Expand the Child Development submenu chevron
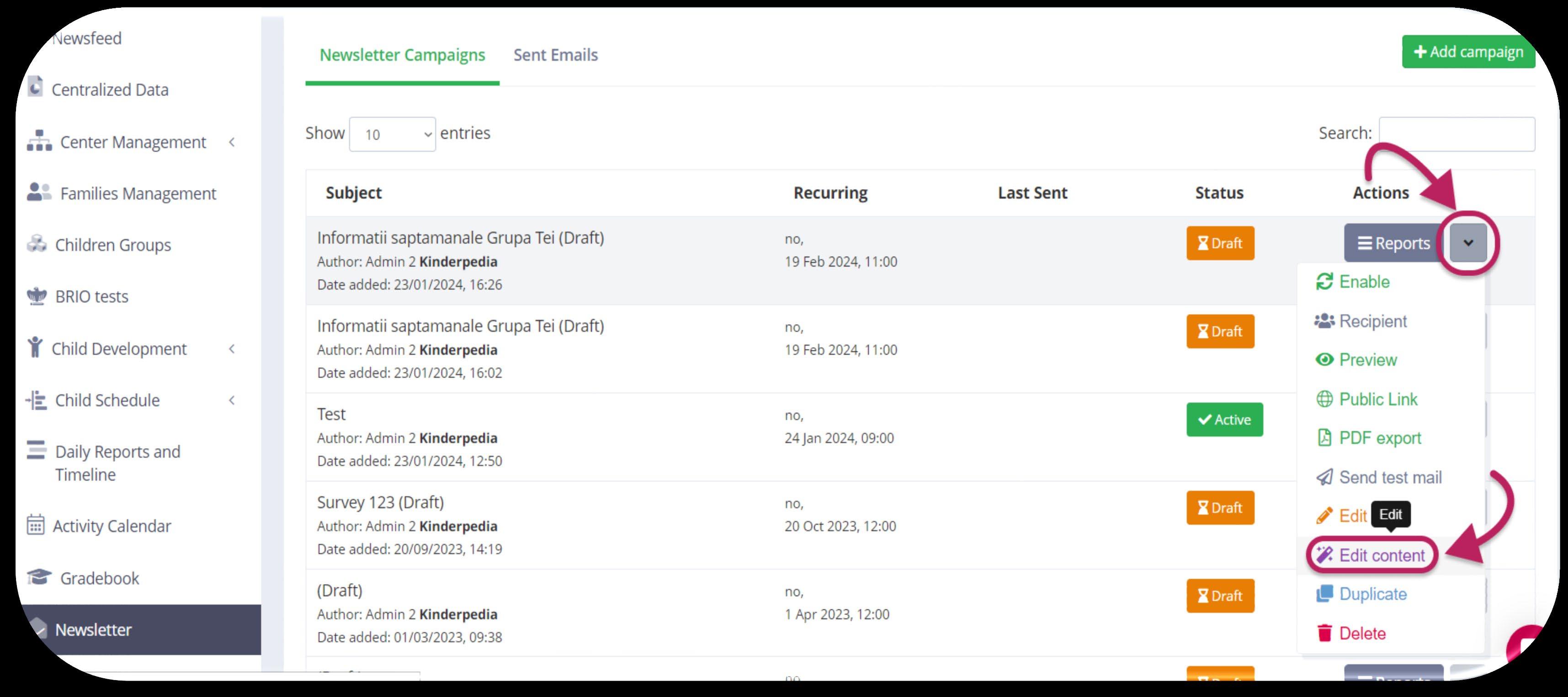This screenshot has width=1568, height=697. click(232, 348)
